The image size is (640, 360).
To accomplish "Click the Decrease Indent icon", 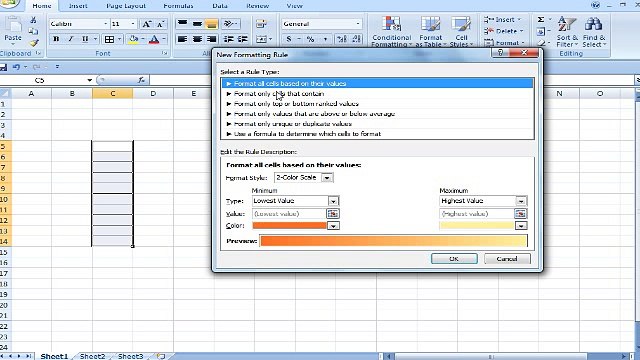I will (x=229, y=39).
